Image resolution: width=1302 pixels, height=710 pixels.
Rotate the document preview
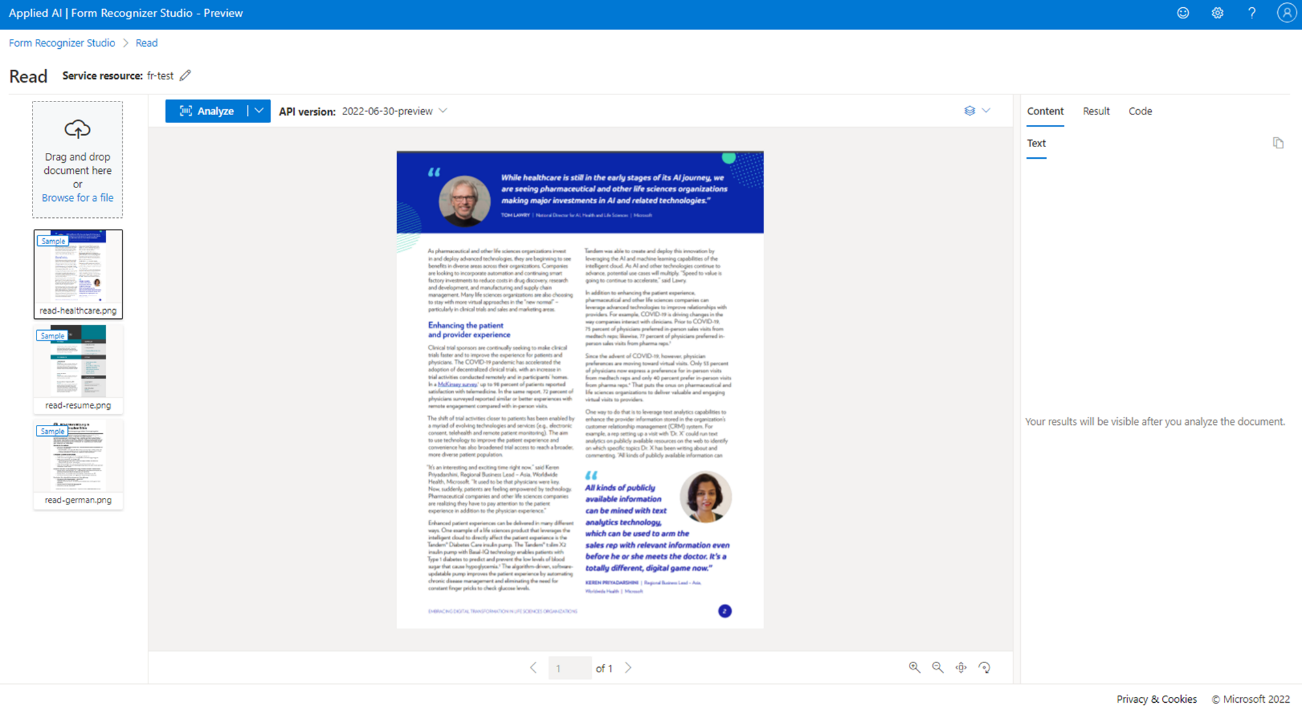pyautogui.click(x=985, y=667)
